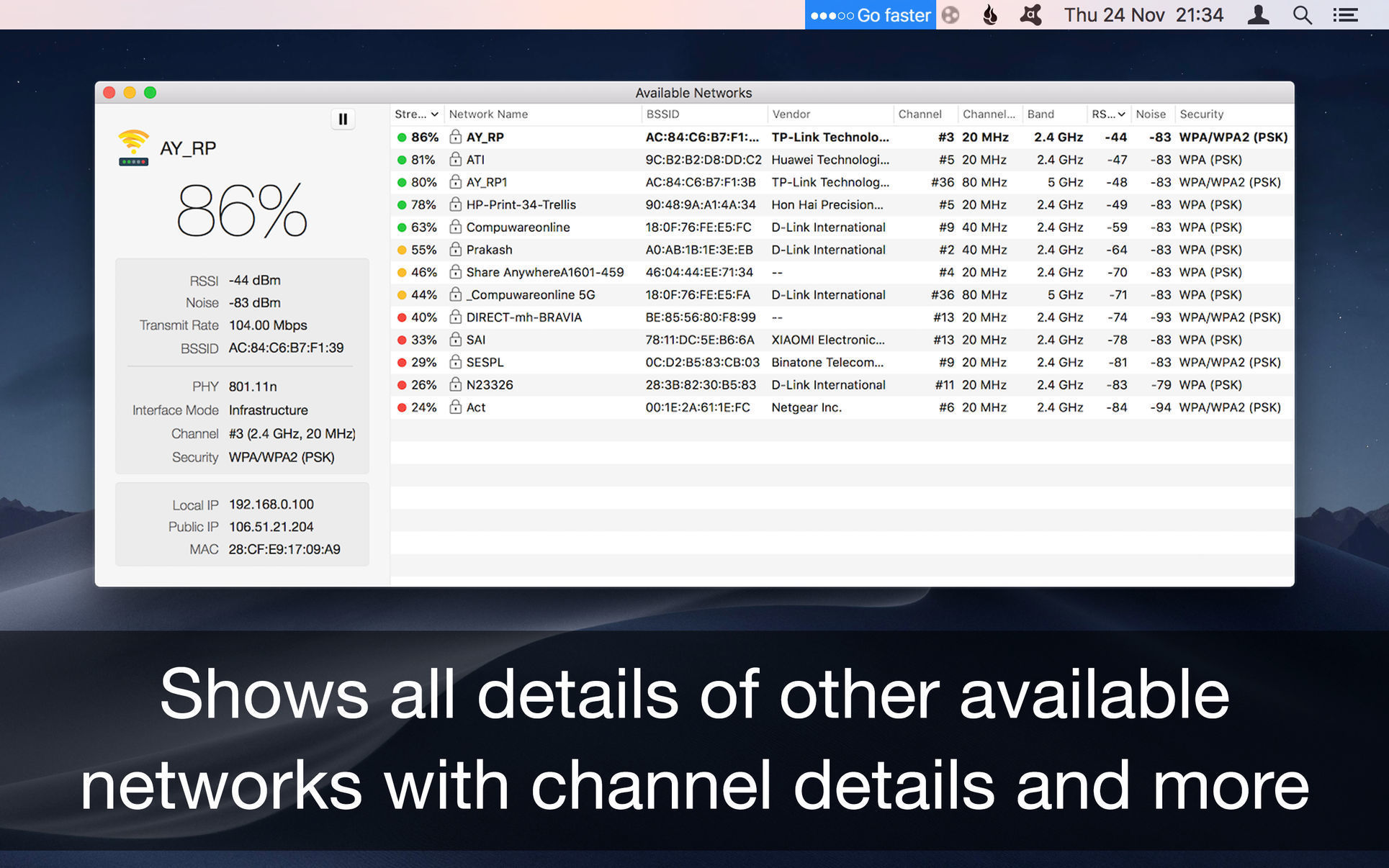Click the flame icon in the menu bar
1389x868 pixels.
pos(989,14)
